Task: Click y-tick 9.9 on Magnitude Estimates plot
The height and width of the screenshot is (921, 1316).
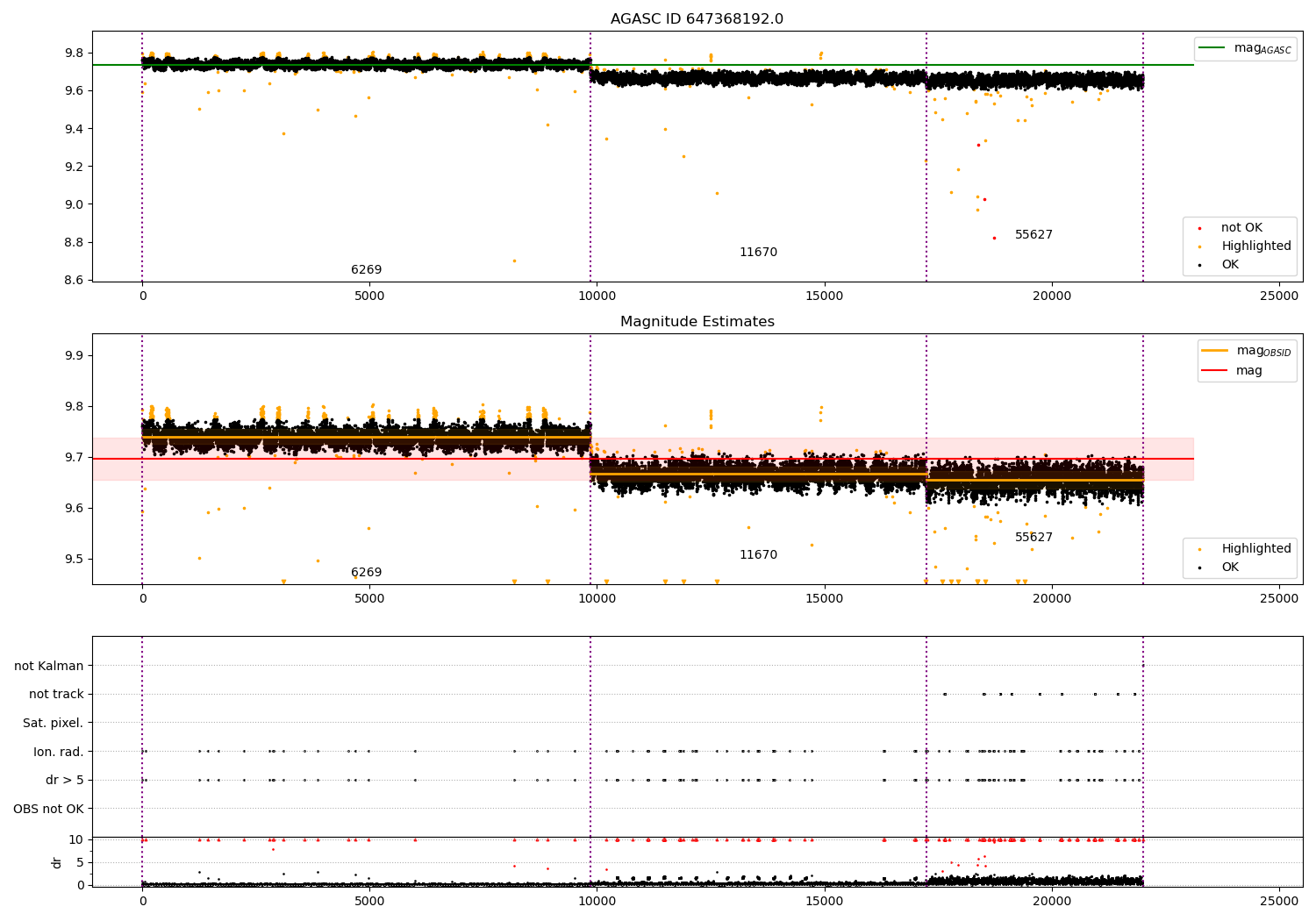Action: [73, 356]
